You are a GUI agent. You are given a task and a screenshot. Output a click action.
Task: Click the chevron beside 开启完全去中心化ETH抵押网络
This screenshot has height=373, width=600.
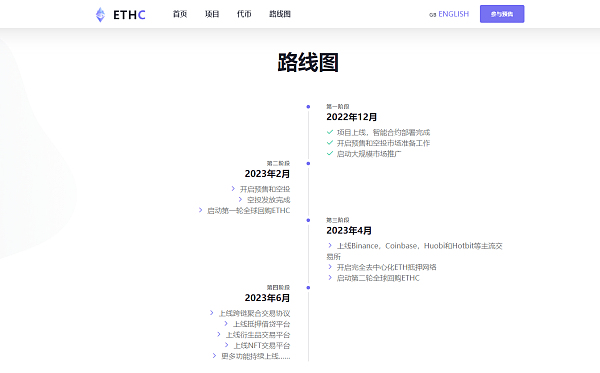click(x=330, y=267)
